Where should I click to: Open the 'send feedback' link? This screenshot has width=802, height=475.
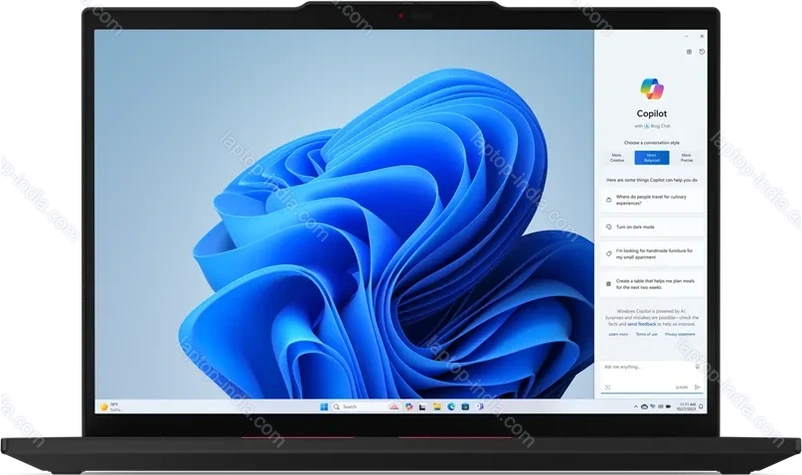coord(641,324)
